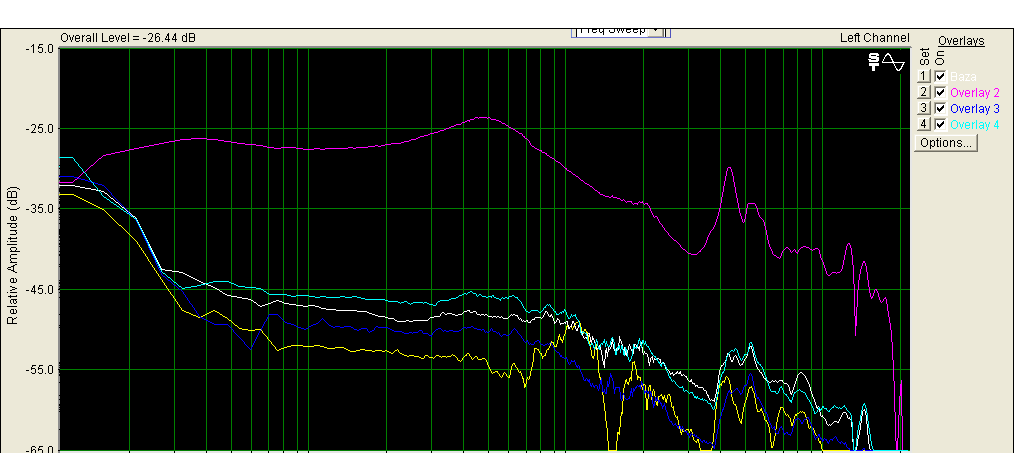Screen dimensions: 1014x453
Task: Click the blue Overlay 3 label
Action: coord(975,108)
